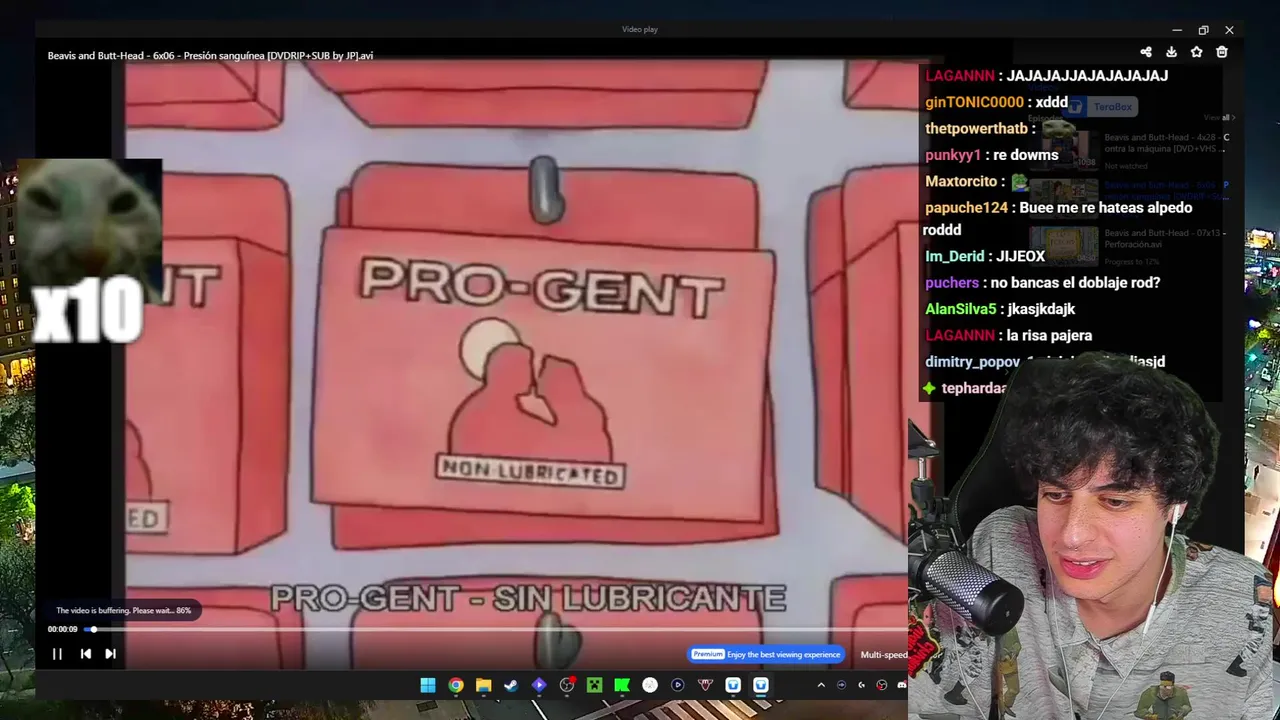Viewport: 1280px width, 720px height.
Task: Click the video title 'Beavis and Butt-Head - 6x06'
Action: 210,56
